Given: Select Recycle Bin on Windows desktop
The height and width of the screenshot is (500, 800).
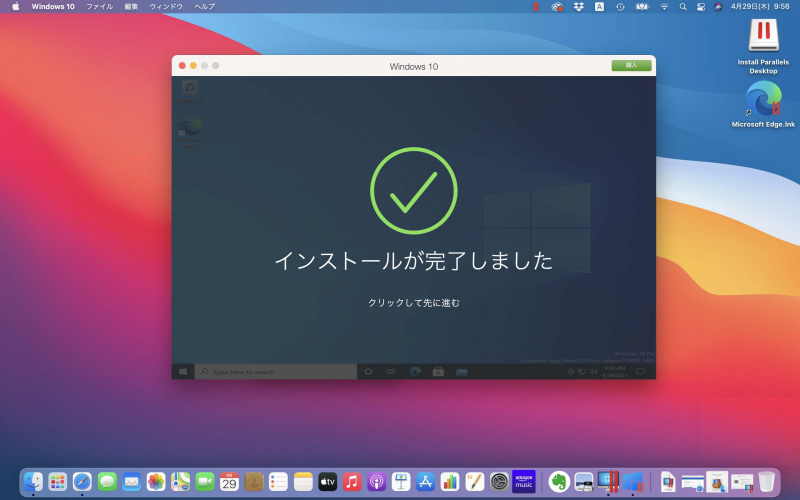Looking at the screenshot, I should (x=190, y=91).
